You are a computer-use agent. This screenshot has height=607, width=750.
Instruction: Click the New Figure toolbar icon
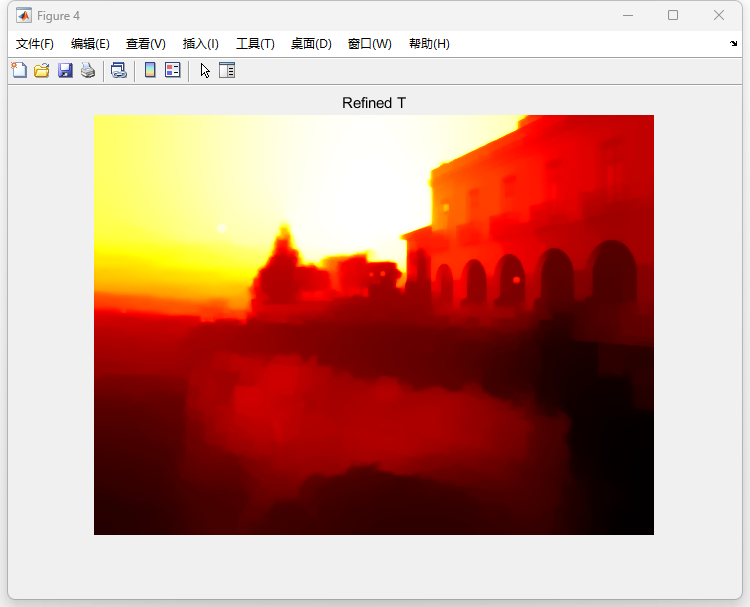click(x=19, y=70)
